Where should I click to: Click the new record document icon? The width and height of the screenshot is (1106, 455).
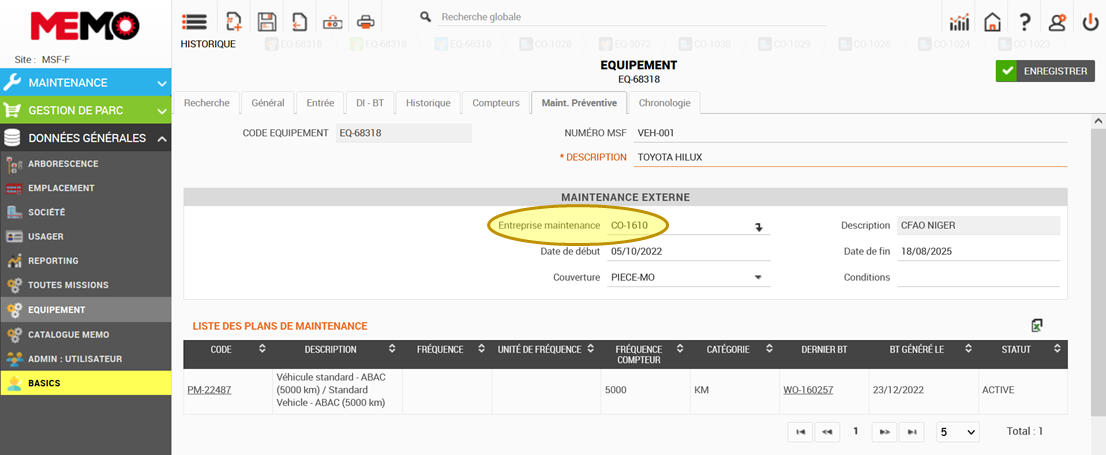pos(234,21)
